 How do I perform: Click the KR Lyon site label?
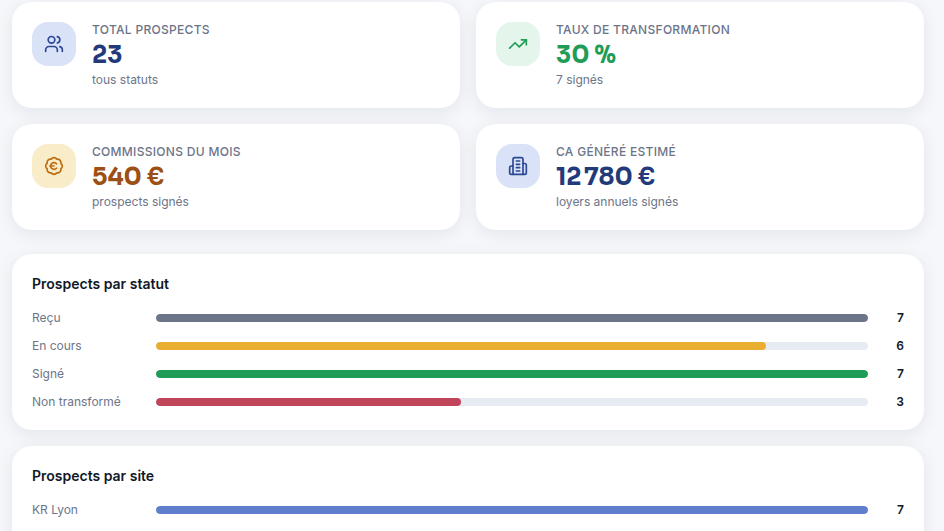(55, 510)
